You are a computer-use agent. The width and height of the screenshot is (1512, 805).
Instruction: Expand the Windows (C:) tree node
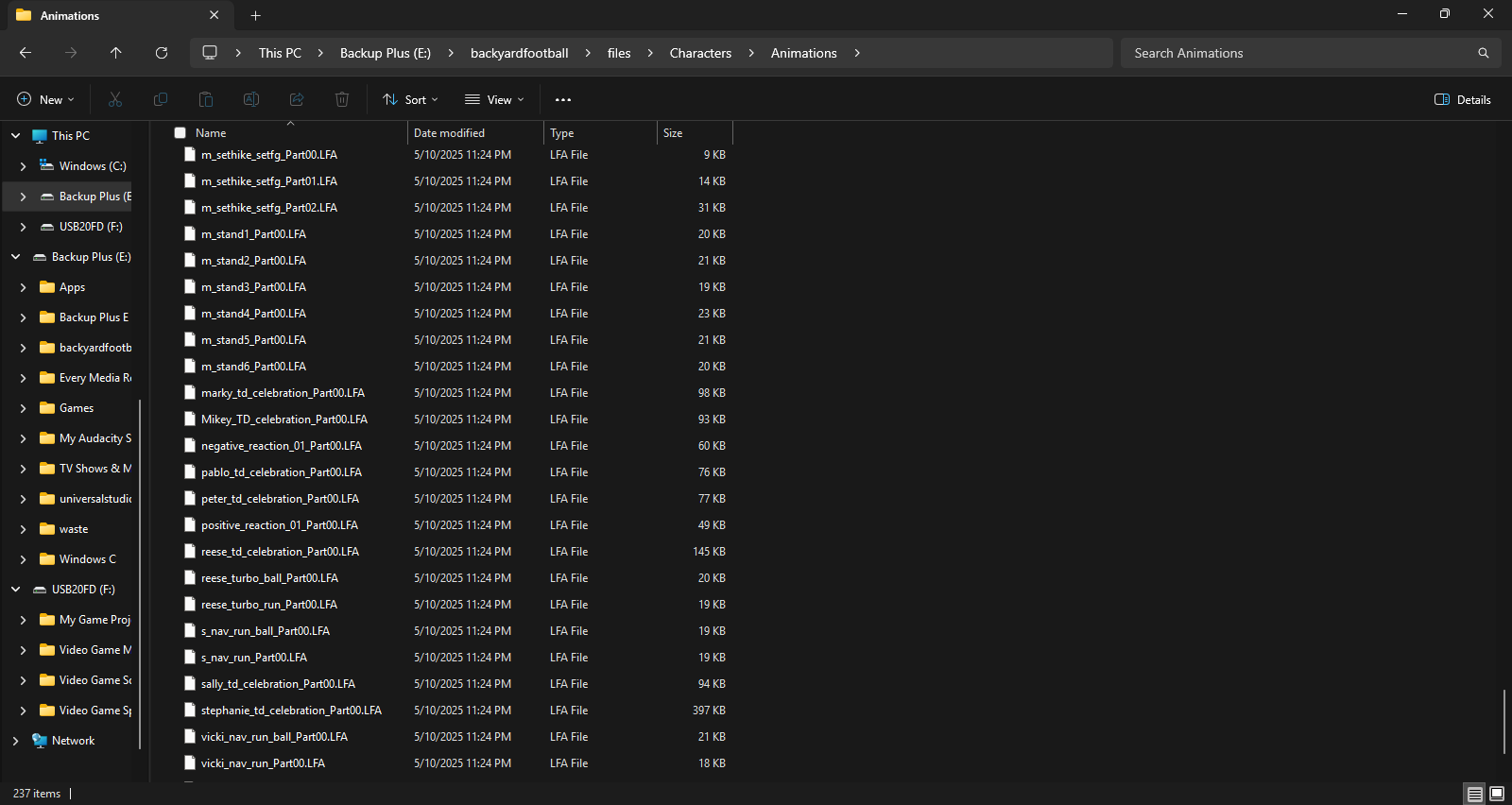click(x=23, y=166)
